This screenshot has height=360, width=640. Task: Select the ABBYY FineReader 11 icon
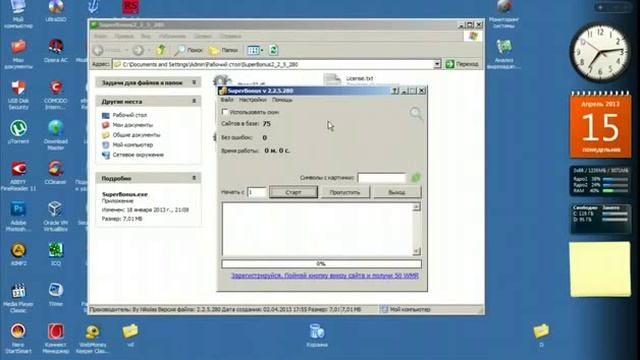point(18,176)
